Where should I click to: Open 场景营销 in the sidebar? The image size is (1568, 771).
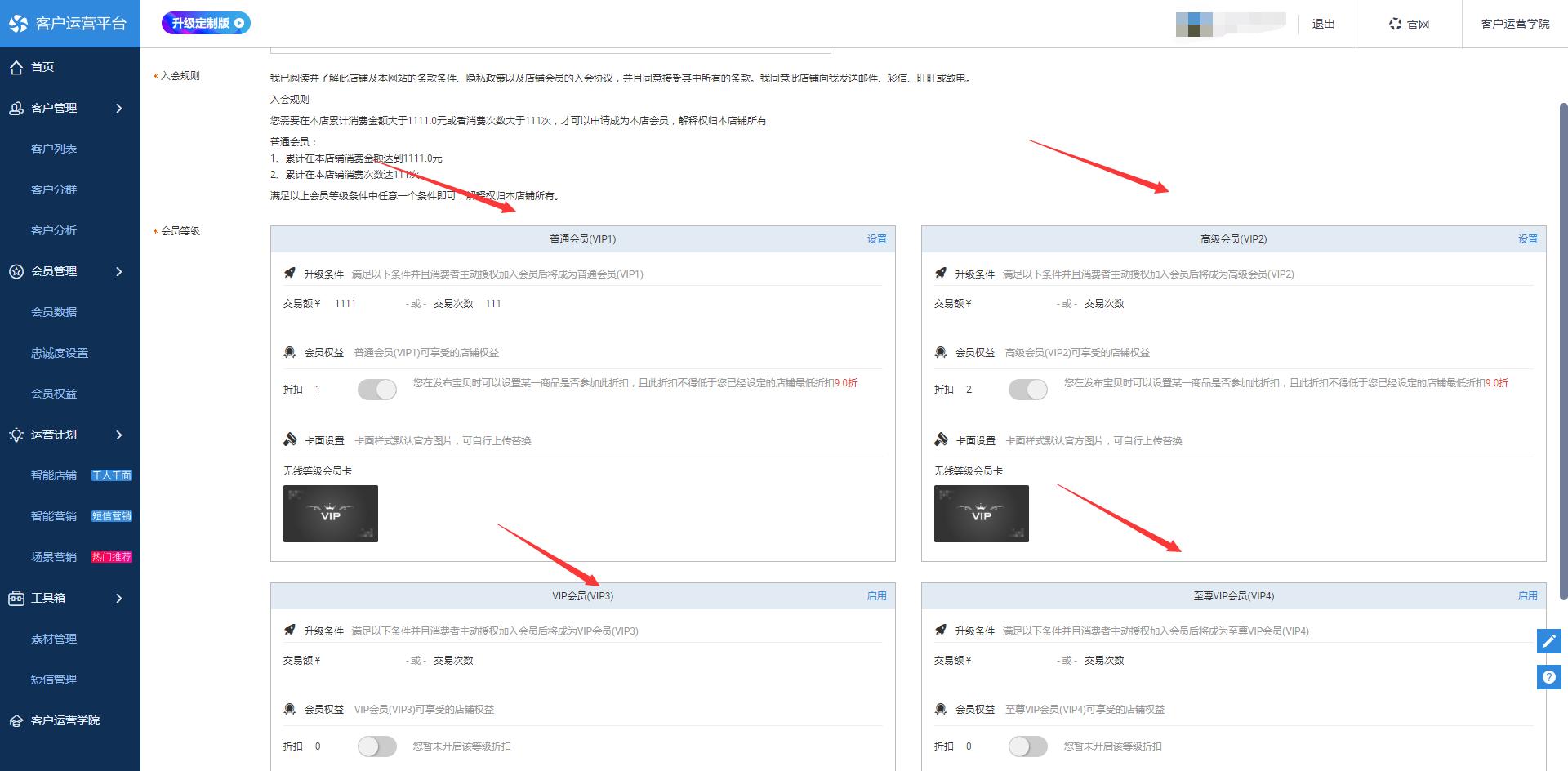[x=54, y=557]
